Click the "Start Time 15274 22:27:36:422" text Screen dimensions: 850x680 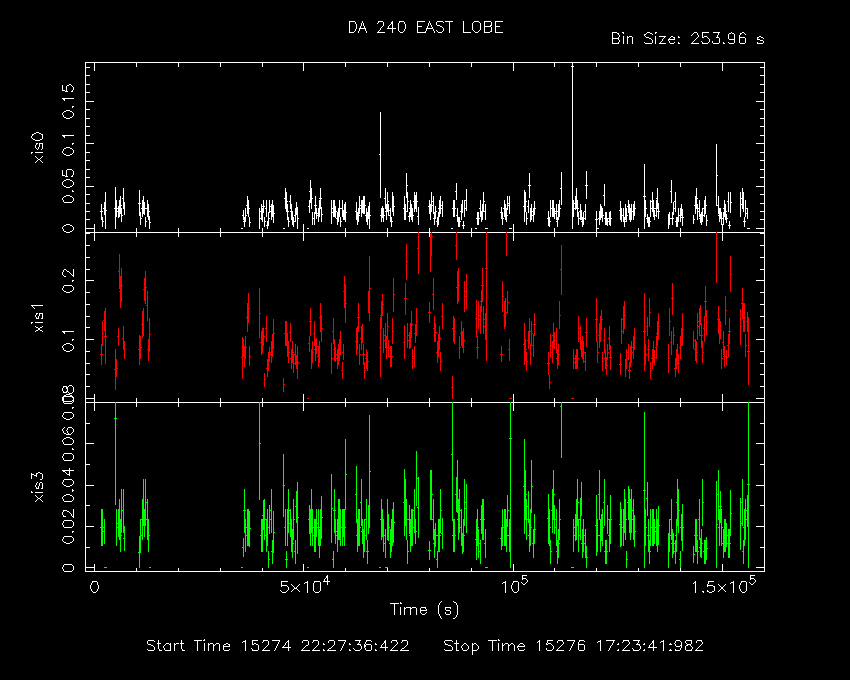(278, 646)
